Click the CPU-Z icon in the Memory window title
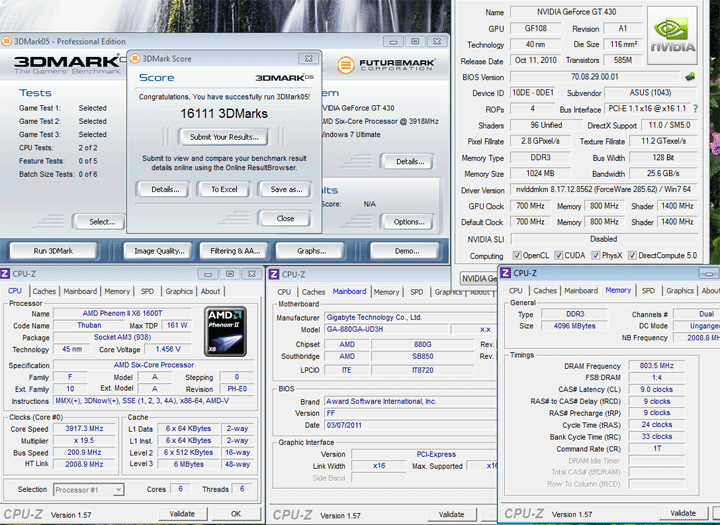 pyautogui.click(x=505, y=273)
